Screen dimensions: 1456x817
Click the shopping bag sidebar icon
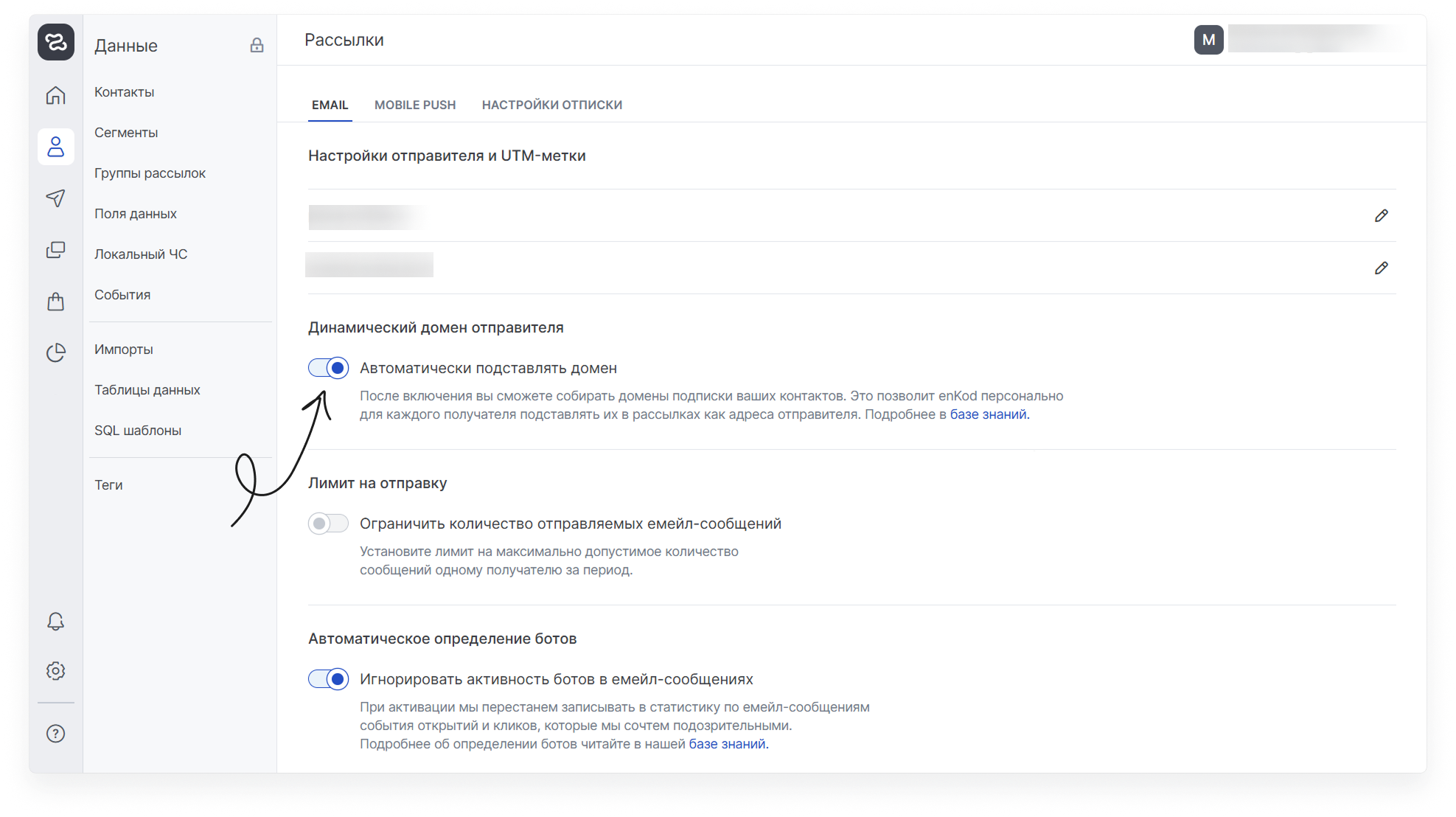[56, 302]
